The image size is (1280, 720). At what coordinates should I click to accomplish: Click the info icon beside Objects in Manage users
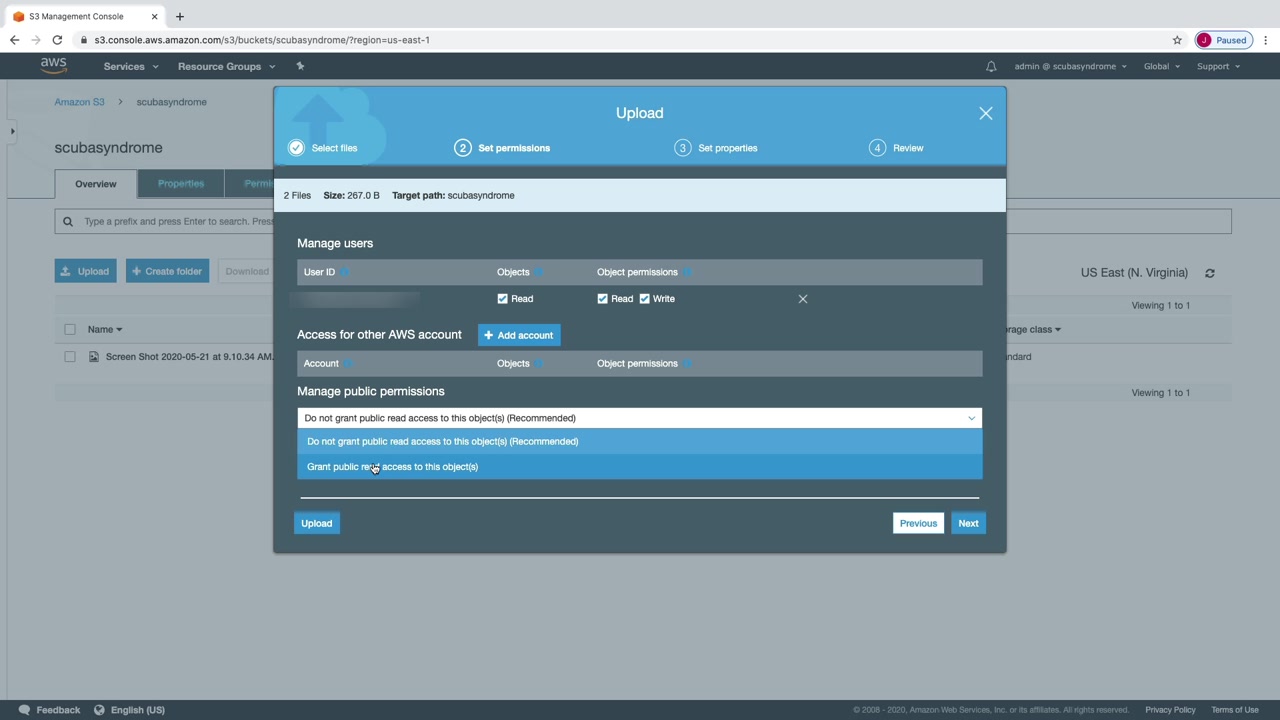tap(539, 272)
